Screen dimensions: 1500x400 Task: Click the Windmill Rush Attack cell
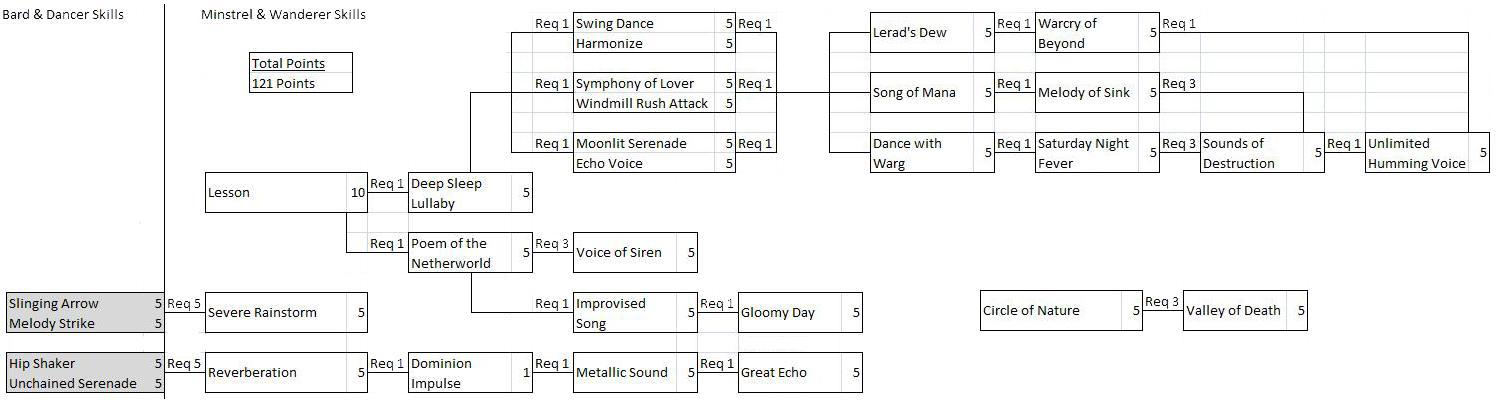[654, 103]
